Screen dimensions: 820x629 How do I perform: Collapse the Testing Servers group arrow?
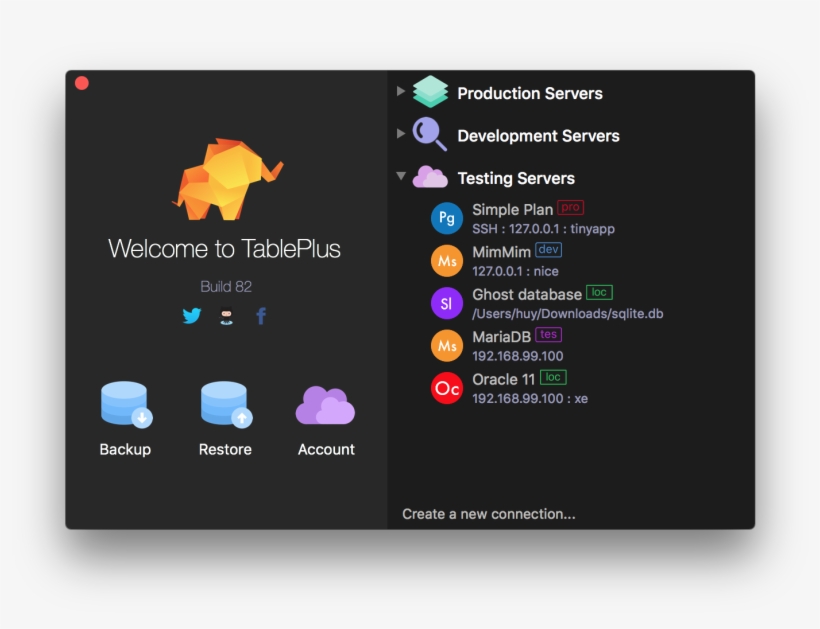point(401,177)
